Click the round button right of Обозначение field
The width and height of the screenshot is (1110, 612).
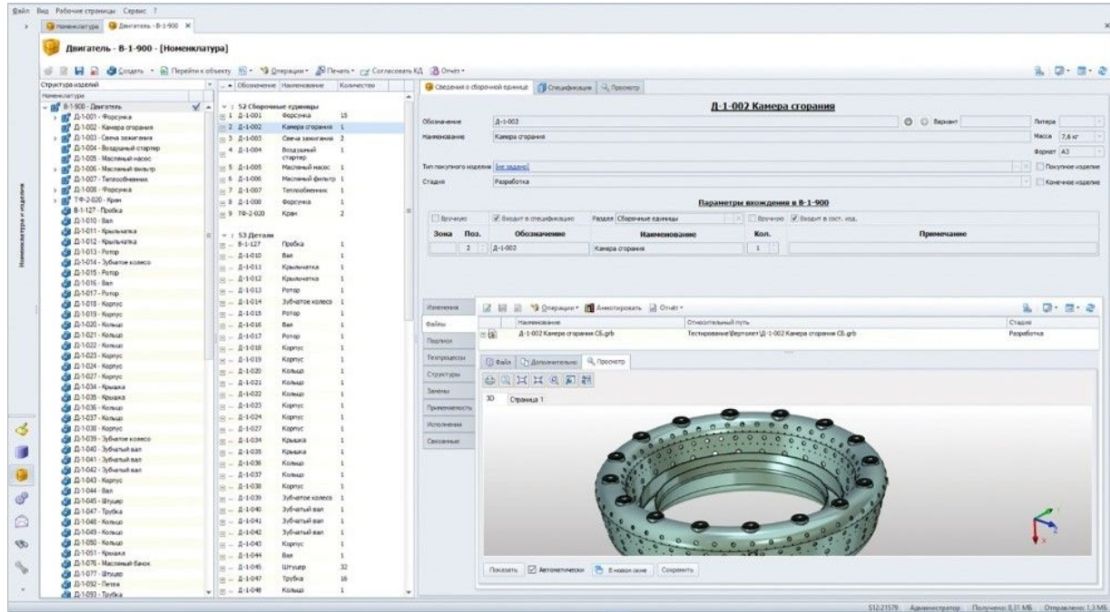click(x=908, y=122)
